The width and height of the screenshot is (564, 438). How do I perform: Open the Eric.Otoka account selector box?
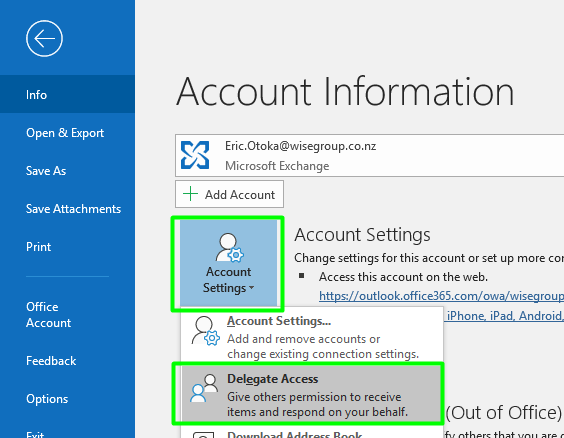(369, 155)
